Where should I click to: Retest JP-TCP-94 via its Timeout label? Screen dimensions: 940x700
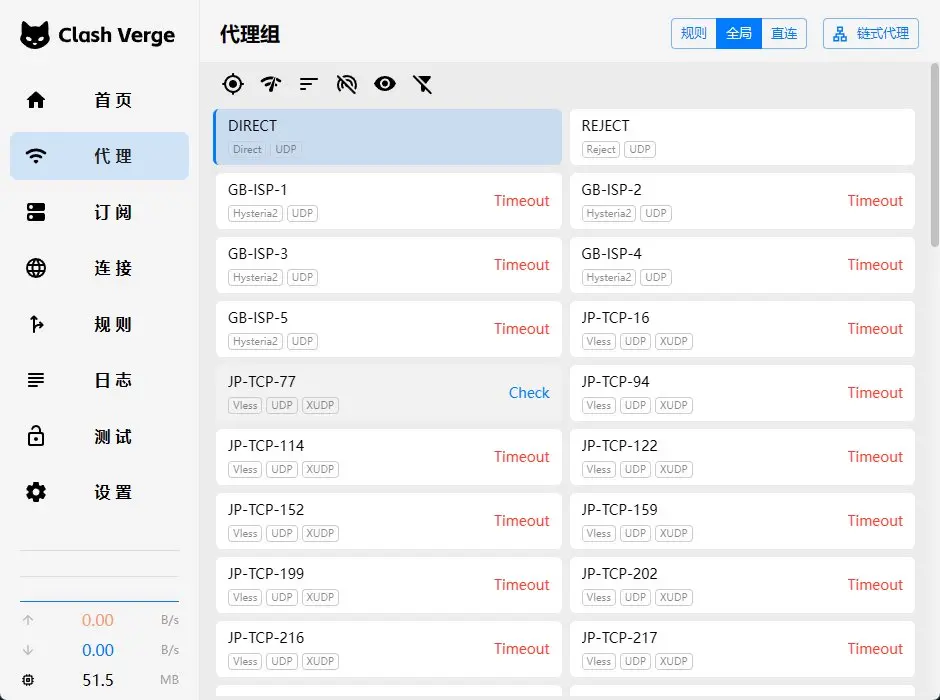click(875, 393)
